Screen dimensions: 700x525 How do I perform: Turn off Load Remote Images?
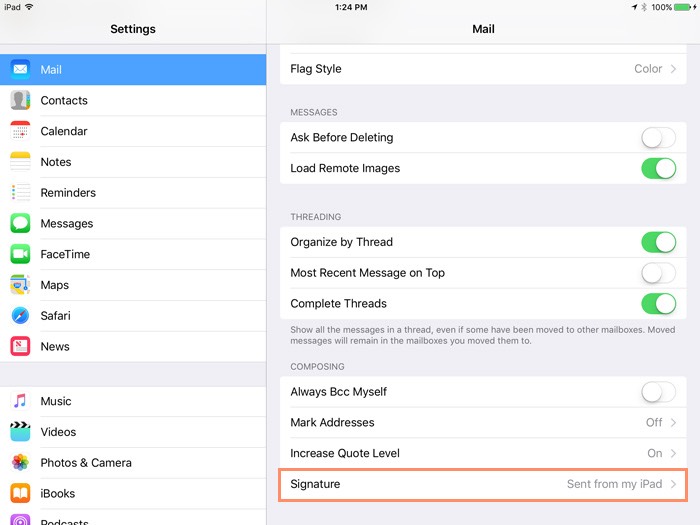658,169
